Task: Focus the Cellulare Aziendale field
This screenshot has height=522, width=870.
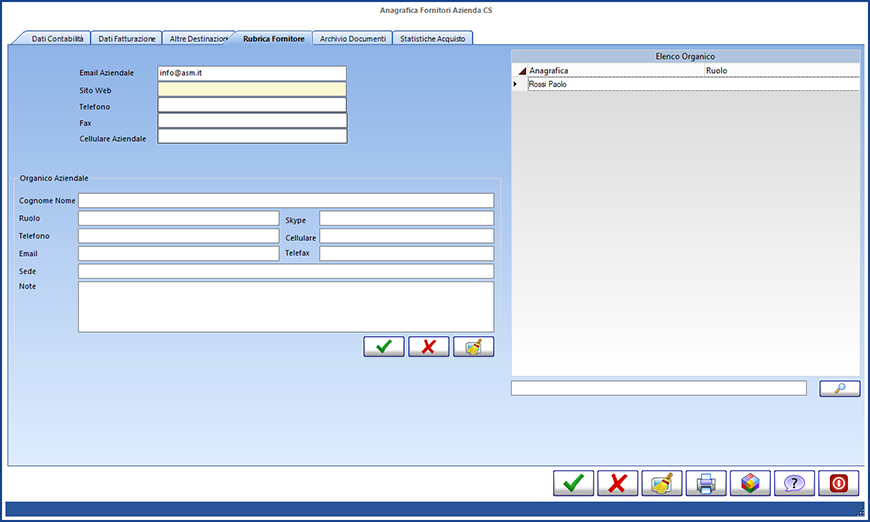Action: click(x=252, y=136)
